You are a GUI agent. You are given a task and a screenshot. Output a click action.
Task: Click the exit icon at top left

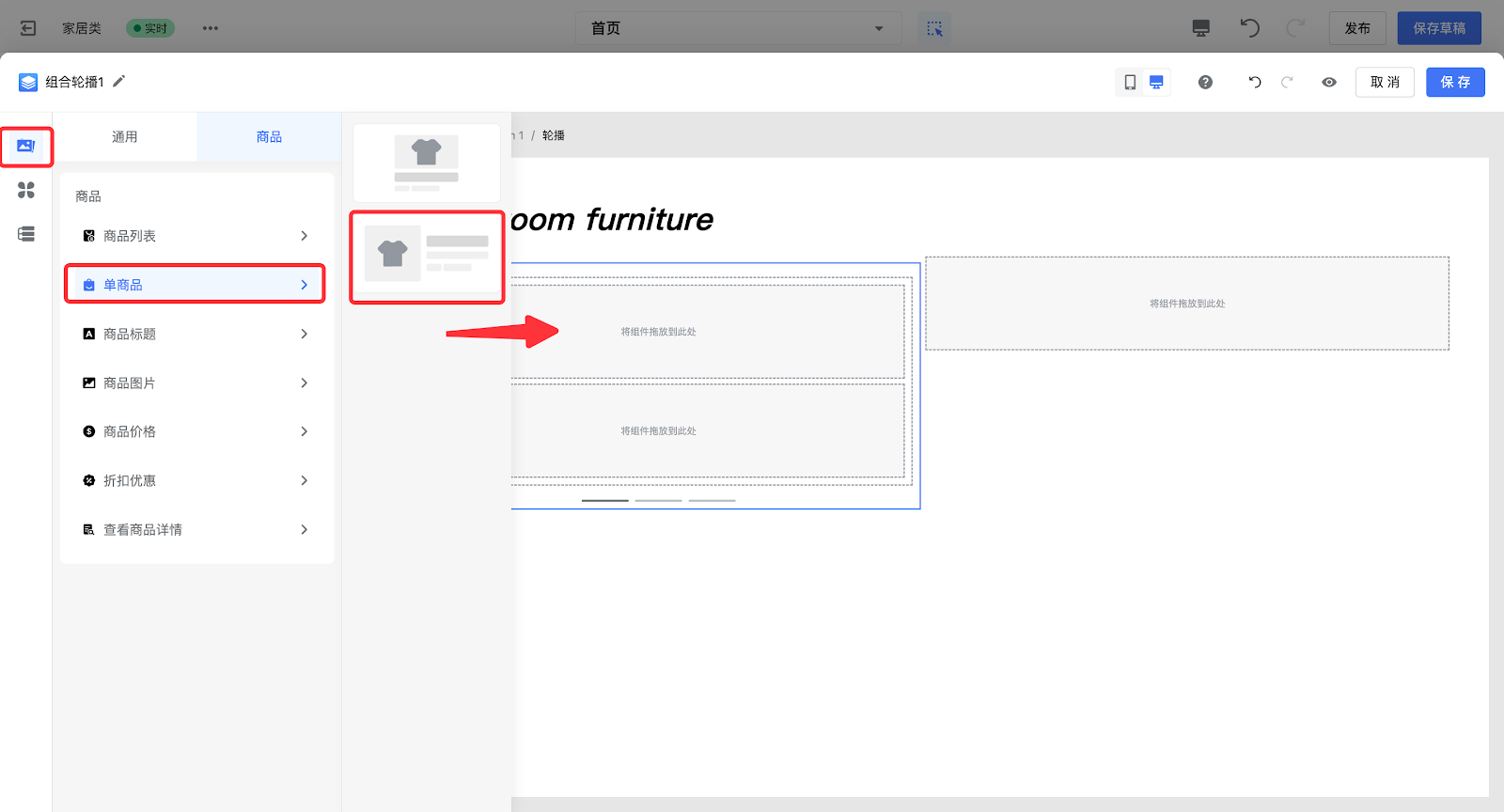[28, 28]
